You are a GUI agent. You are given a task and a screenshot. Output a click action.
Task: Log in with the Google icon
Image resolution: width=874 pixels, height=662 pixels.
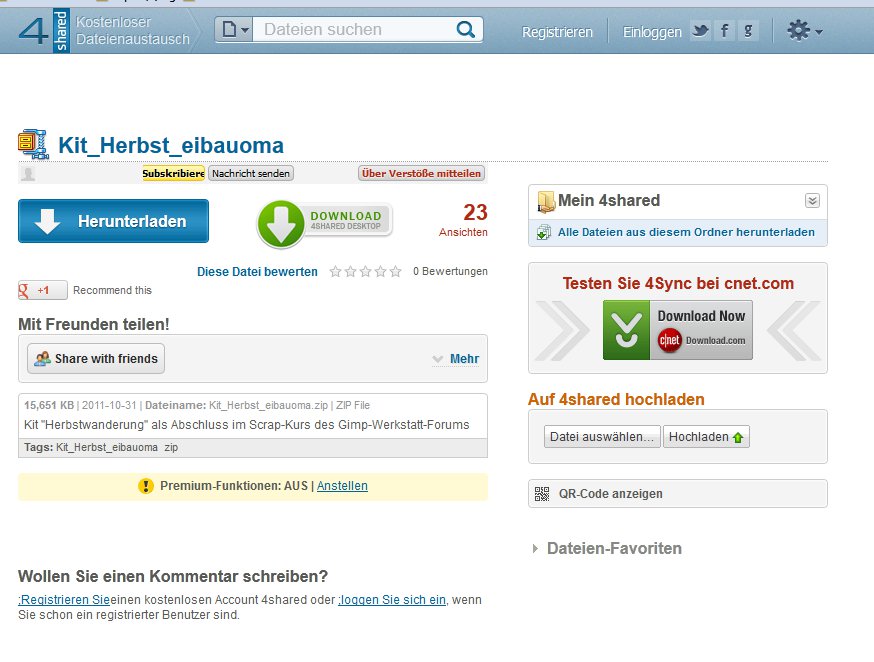click(x=748, y=30)
